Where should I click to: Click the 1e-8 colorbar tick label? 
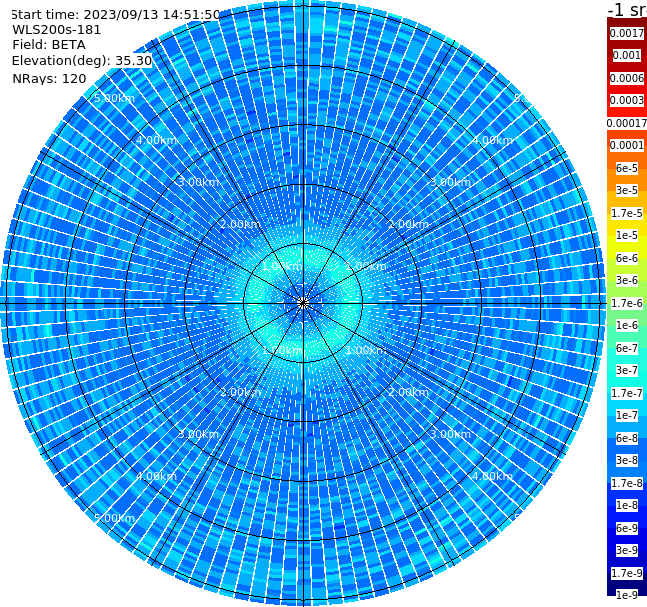click(x=627, y=505)
